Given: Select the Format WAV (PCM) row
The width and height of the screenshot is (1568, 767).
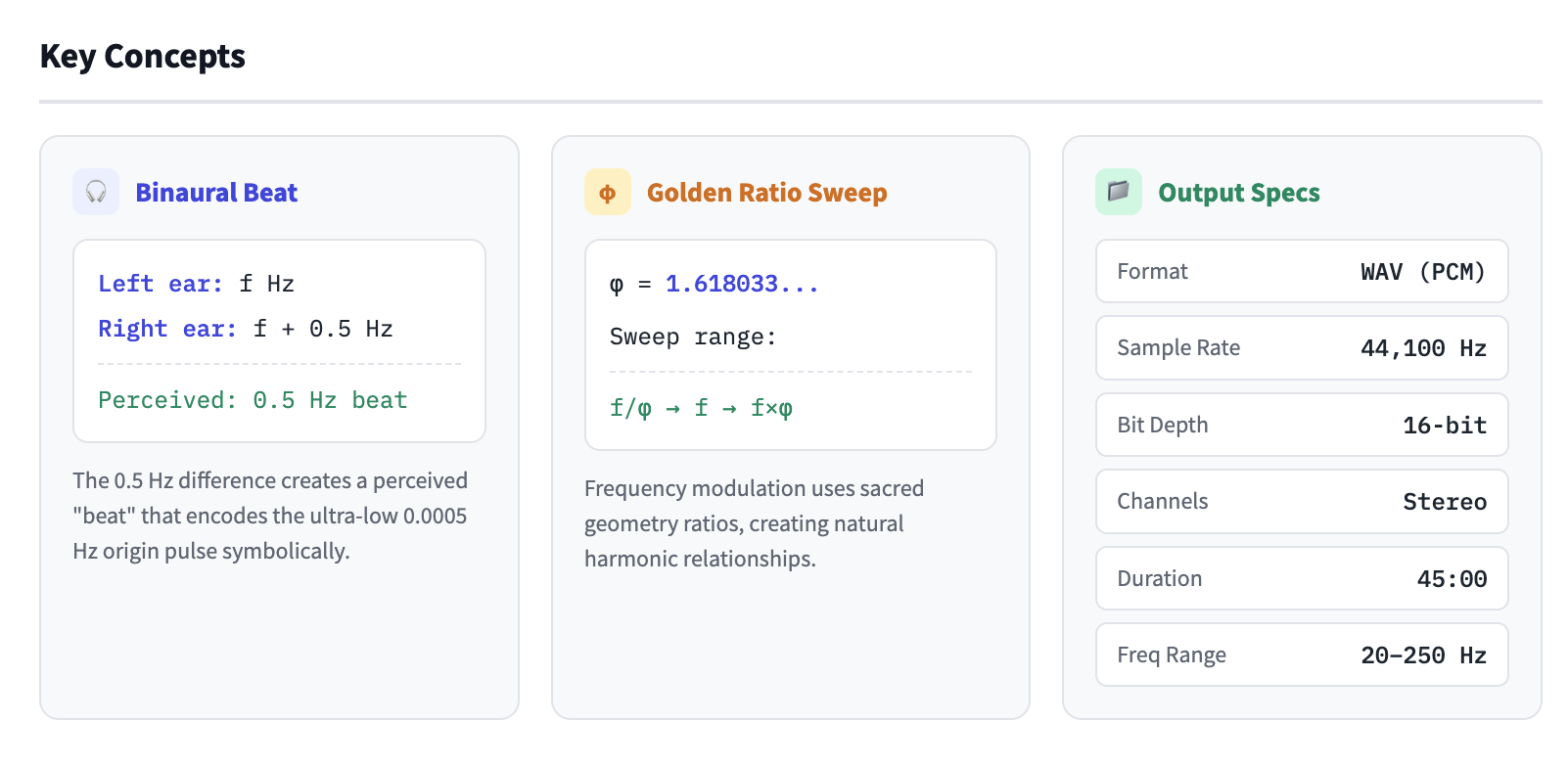Looking at the screenshot, I should tap(1301, 272).
